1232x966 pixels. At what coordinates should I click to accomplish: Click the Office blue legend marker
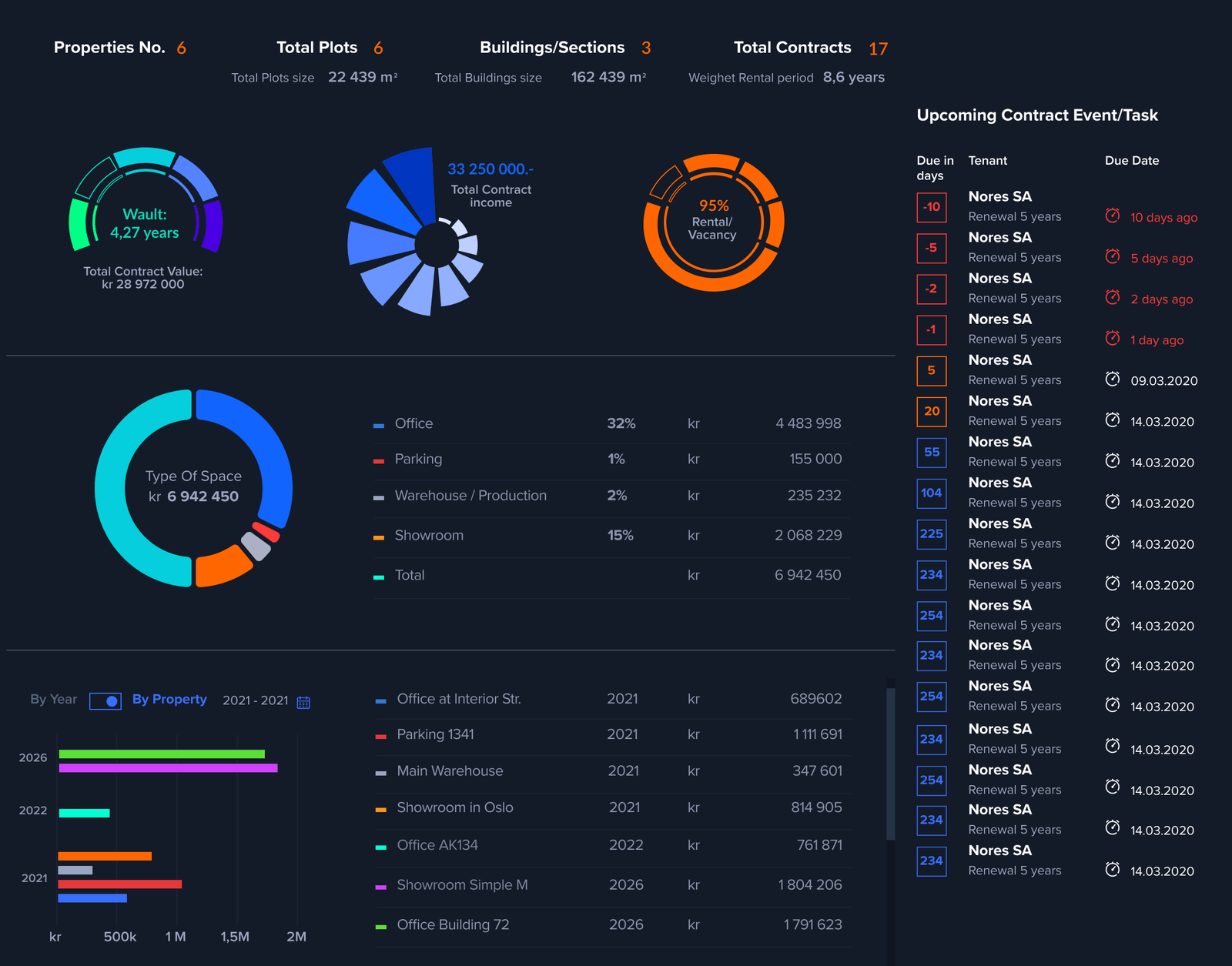(378, 425)
